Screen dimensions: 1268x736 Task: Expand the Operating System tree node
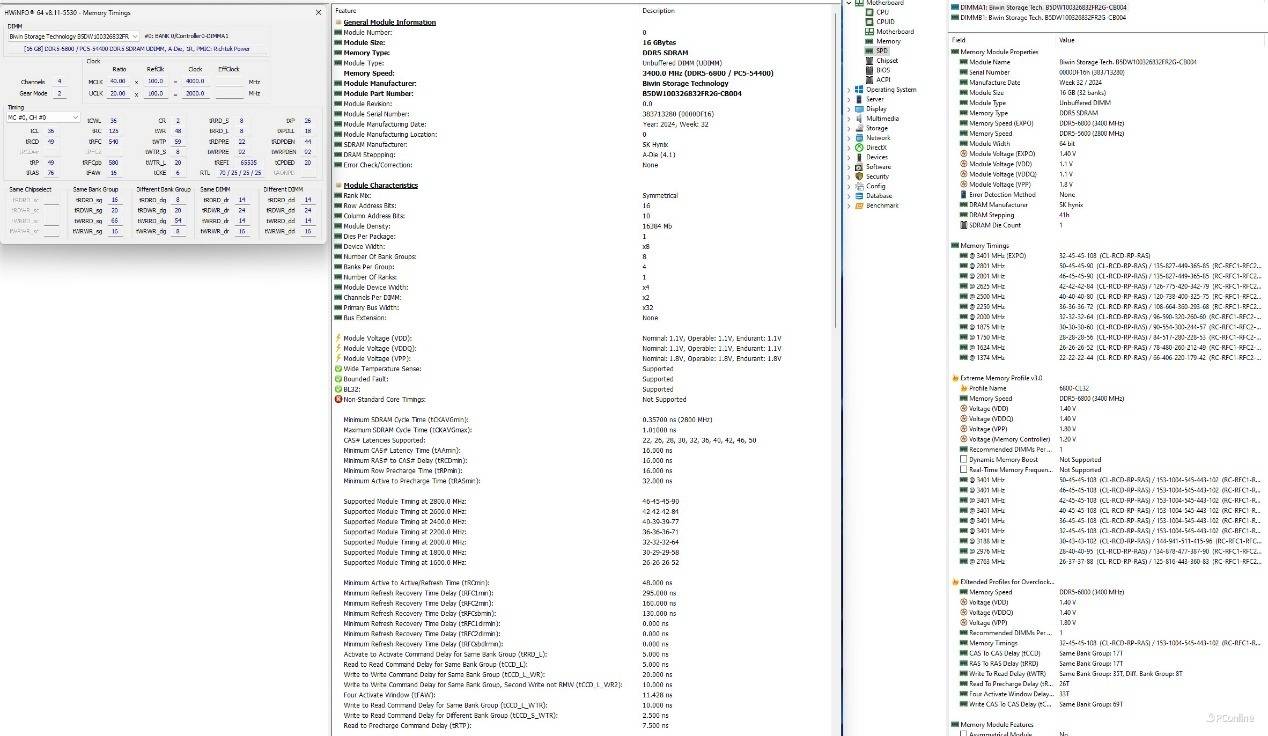tap(849, 90)
